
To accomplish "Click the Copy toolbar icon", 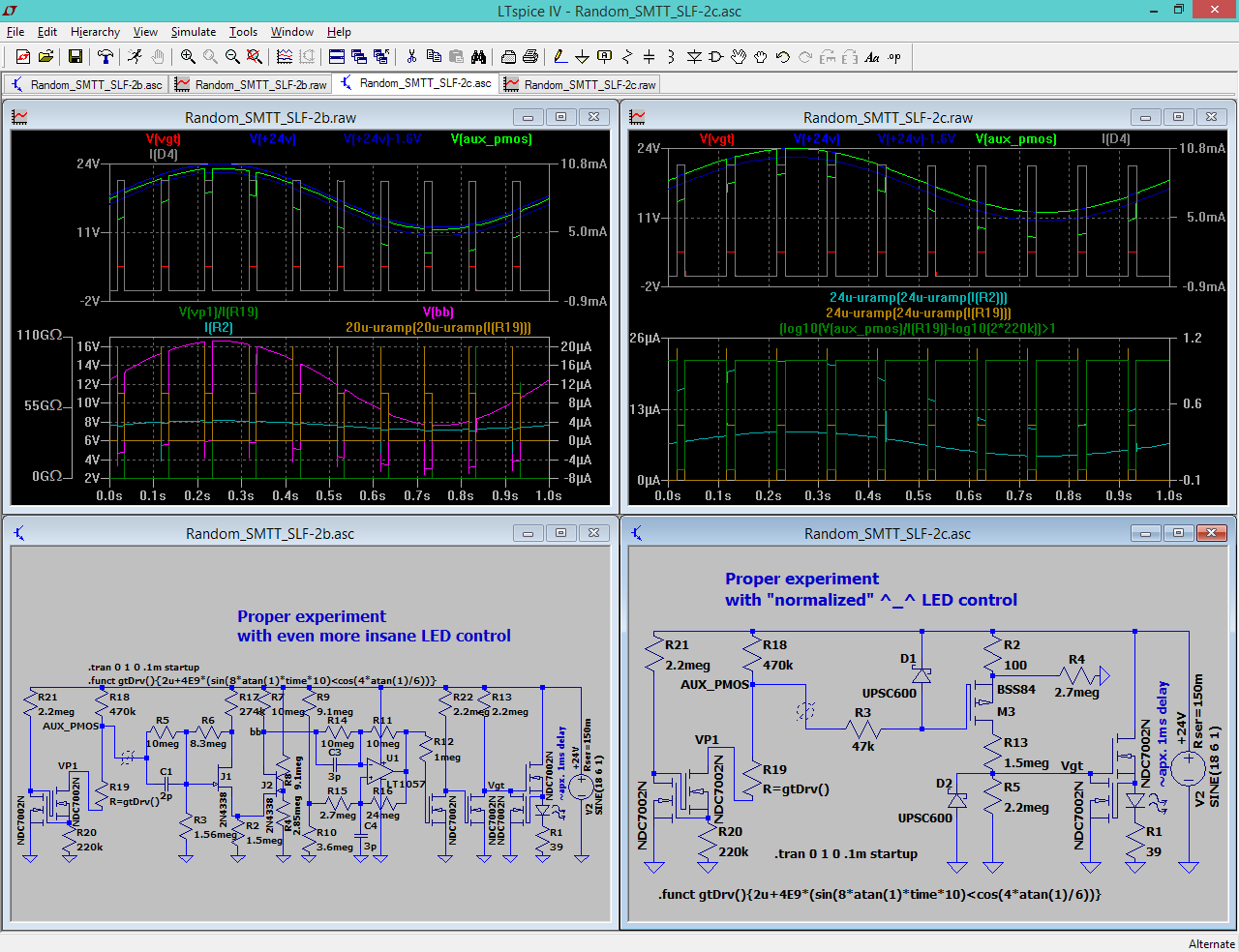I will point(434,57).
